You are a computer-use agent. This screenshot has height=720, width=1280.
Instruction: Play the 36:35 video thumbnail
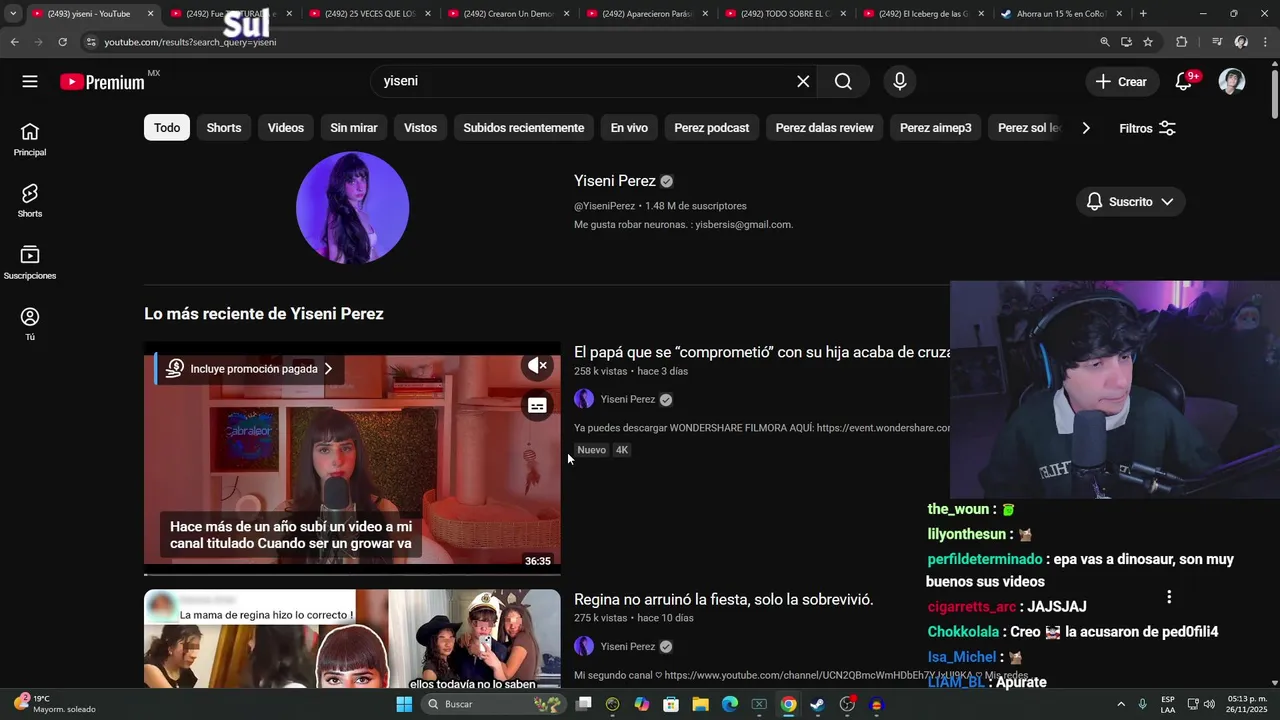coord(352,460)
